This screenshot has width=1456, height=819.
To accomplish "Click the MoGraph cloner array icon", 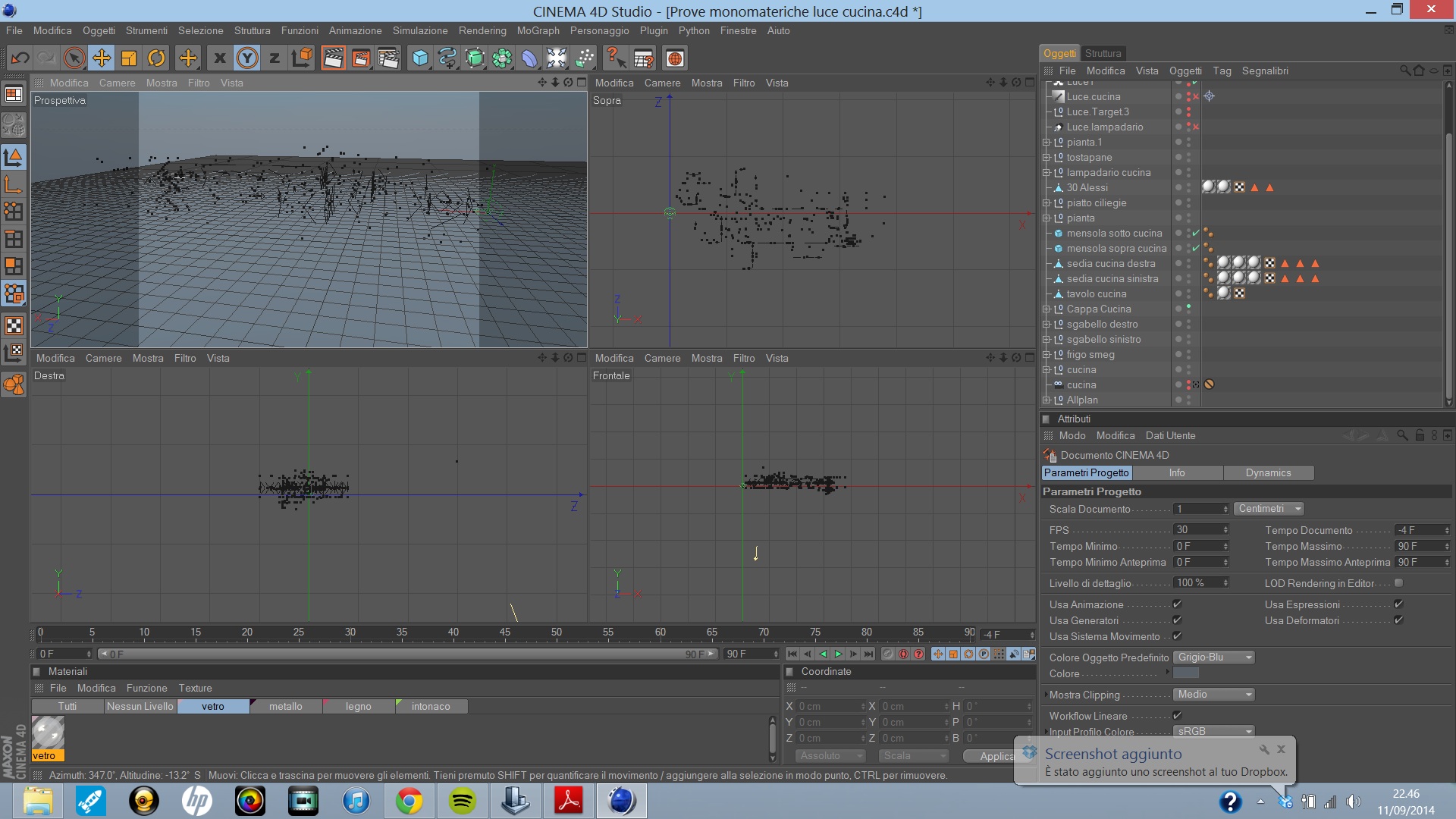I will (x=502, y=58).
